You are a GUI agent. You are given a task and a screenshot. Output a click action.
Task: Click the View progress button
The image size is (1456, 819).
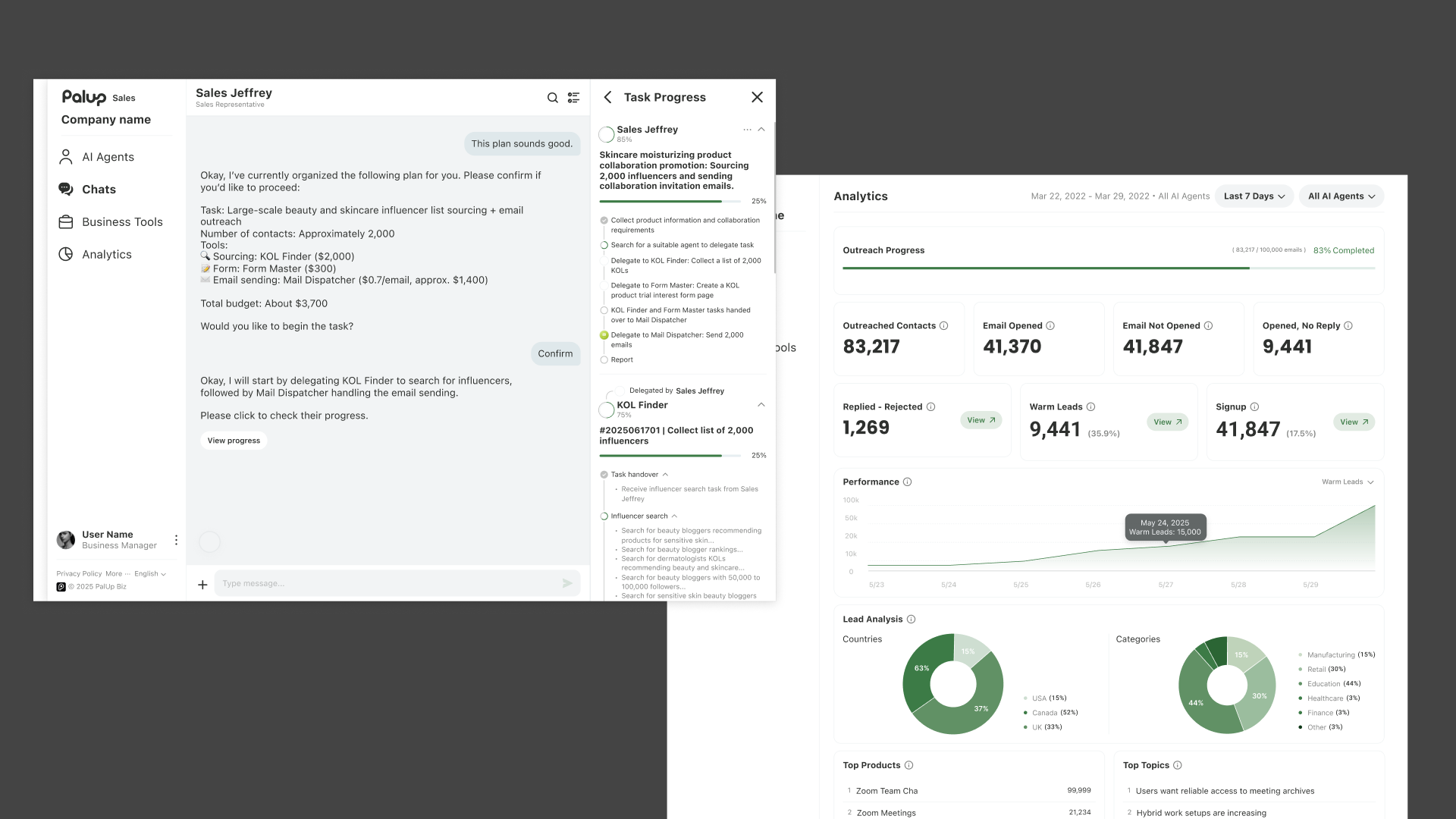click(x=234, y=441)
